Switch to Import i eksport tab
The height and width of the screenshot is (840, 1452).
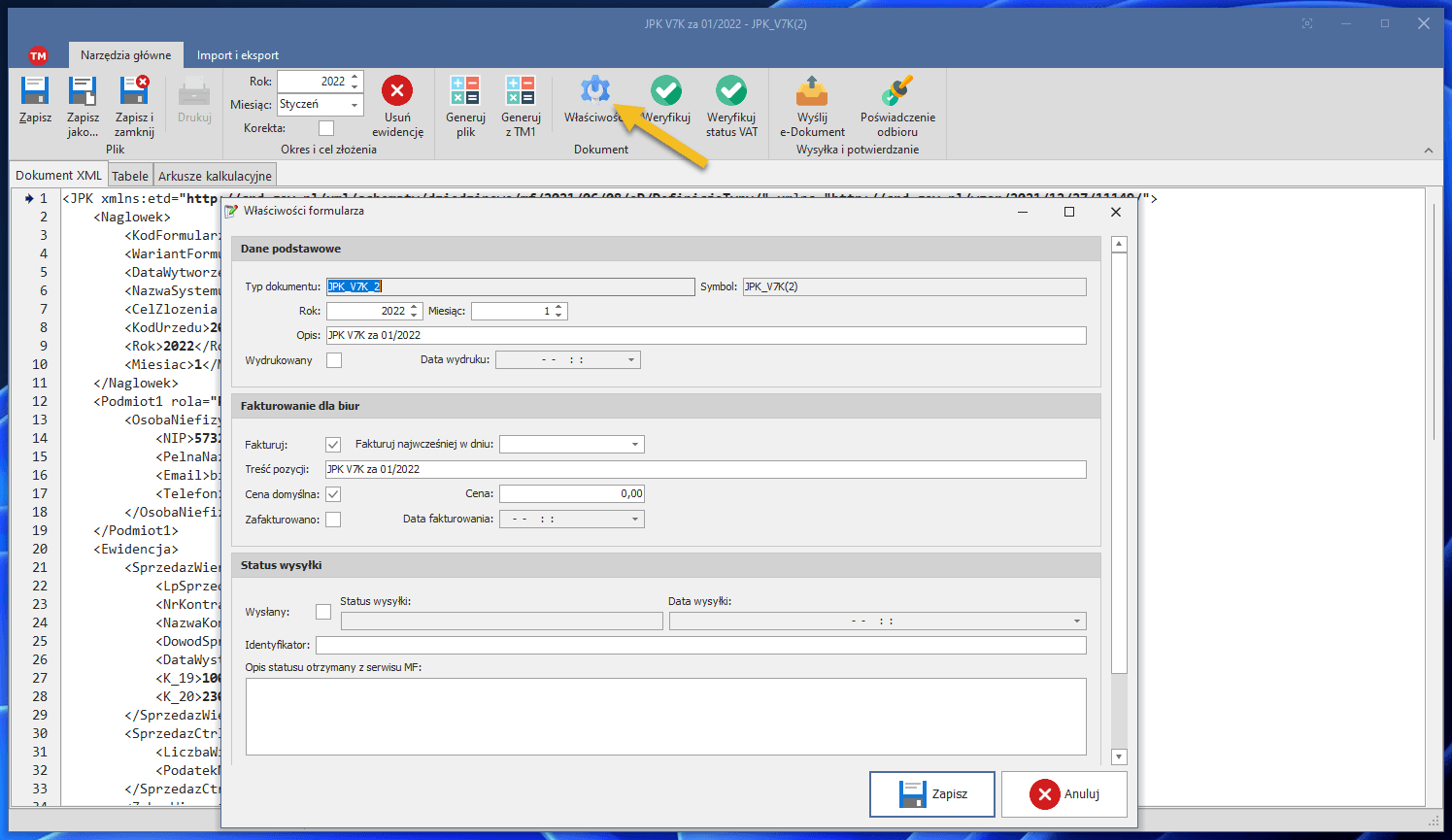coord(237,55)
